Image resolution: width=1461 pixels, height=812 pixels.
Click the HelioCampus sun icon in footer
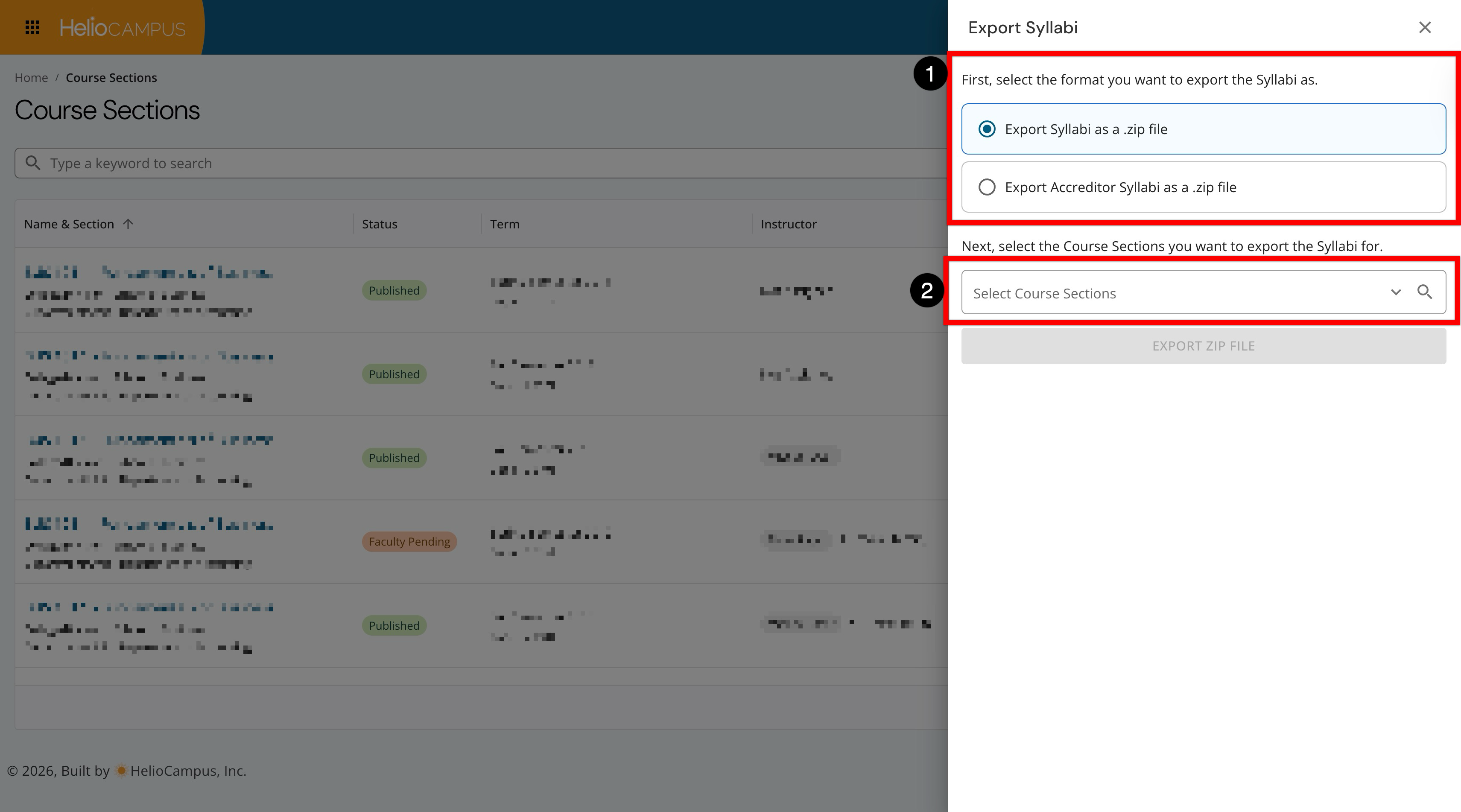pyautogui.click(x=121, y=771)
